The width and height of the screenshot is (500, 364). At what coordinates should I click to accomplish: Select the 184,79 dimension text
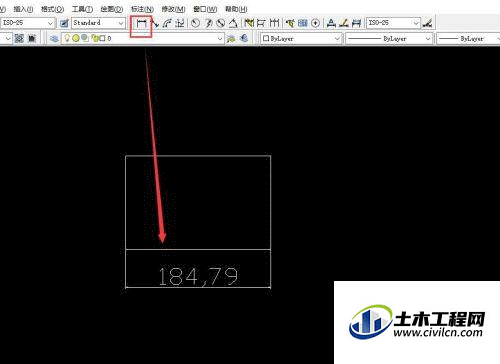pos(198,276)
